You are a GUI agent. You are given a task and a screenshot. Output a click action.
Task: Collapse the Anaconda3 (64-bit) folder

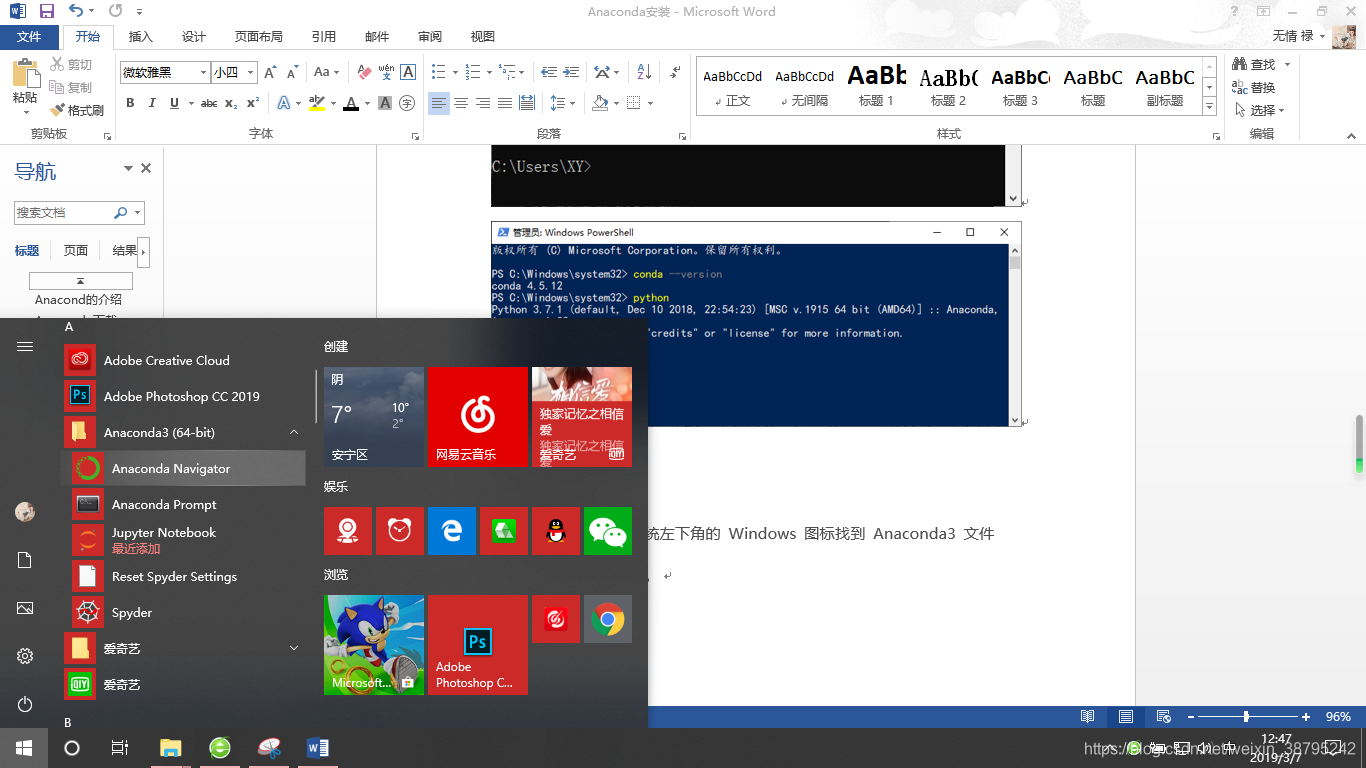[184, 433]
